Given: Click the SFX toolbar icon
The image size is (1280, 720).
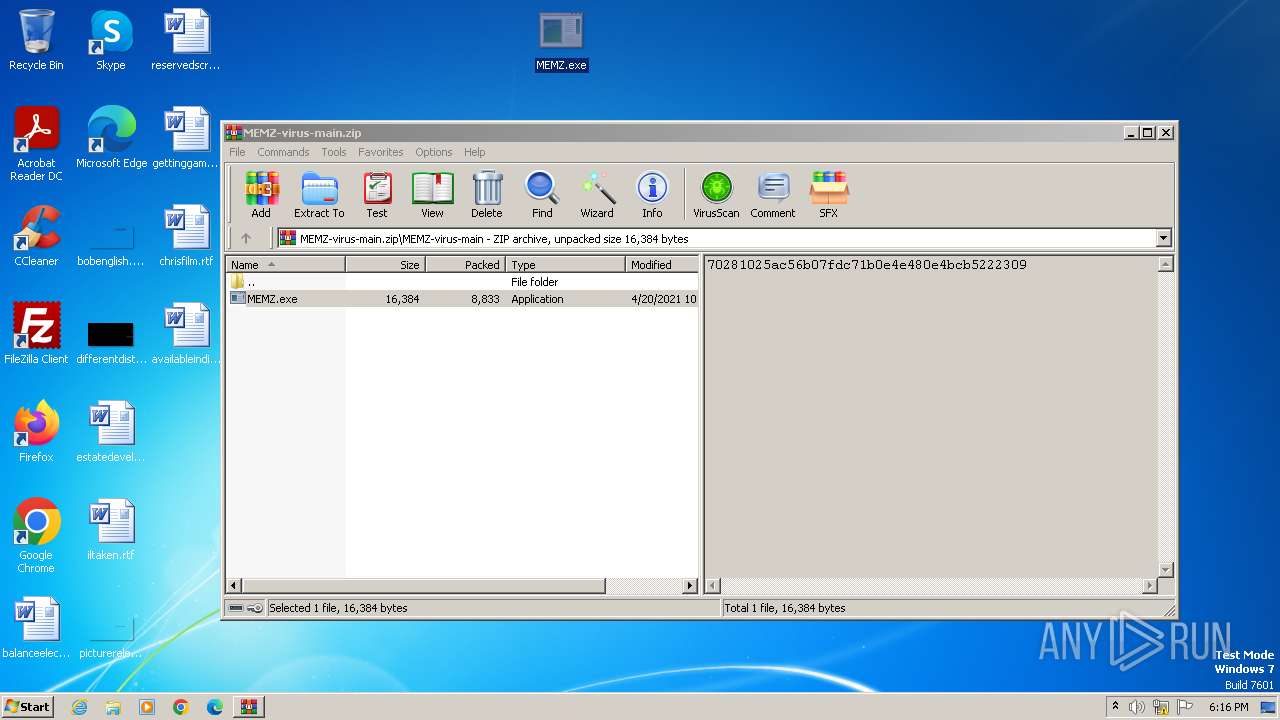Looking at the screenshot, I should click(829, 194).
